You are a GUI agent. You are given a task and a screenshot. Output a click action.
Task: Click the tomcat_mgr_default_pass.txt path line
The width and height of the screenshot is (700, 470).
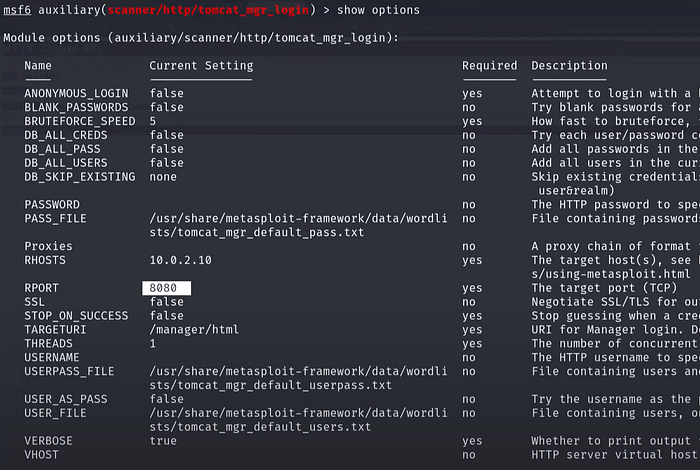257,232
